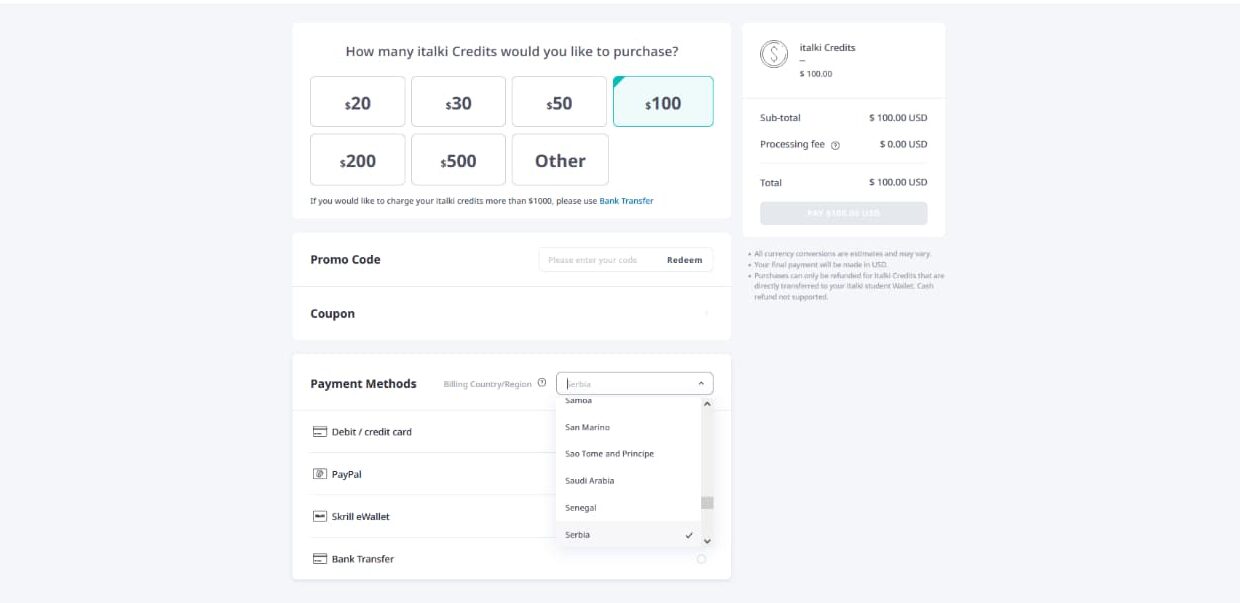Click the Billing Country/Region info icon
The image size is (1240, 603).
click(542, 383)
